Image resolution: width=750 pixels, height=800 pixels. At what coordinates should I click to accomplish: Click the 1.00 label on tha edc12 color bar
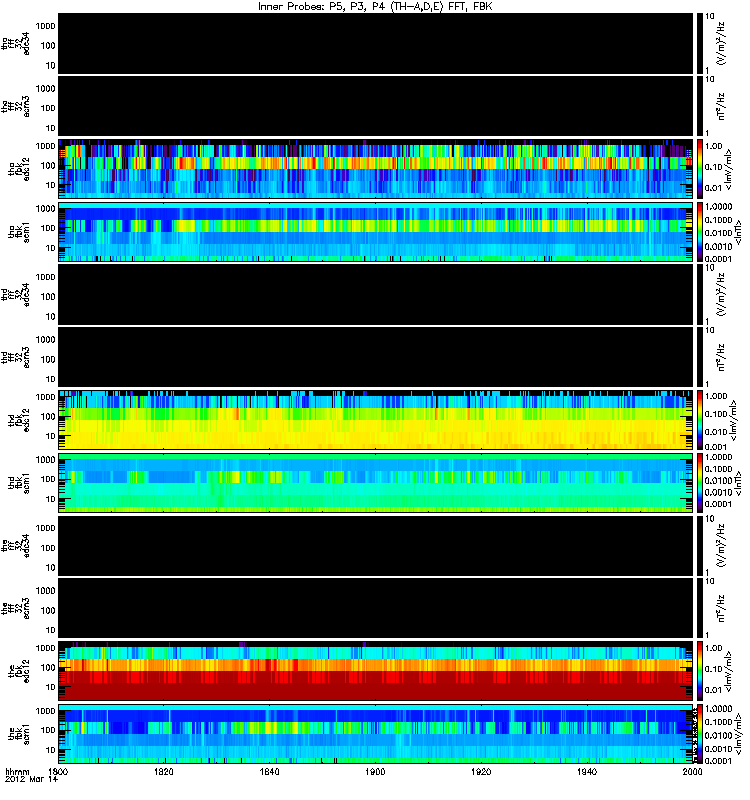pos(714,146)
